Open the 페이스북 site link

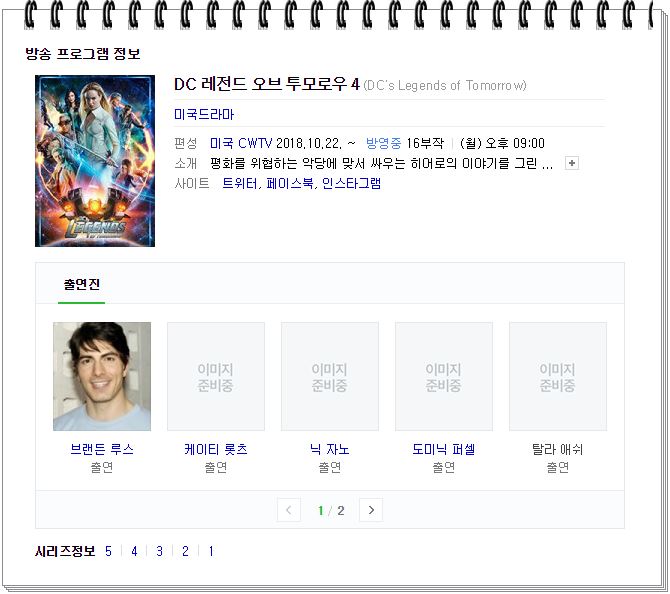pos(290,183)
